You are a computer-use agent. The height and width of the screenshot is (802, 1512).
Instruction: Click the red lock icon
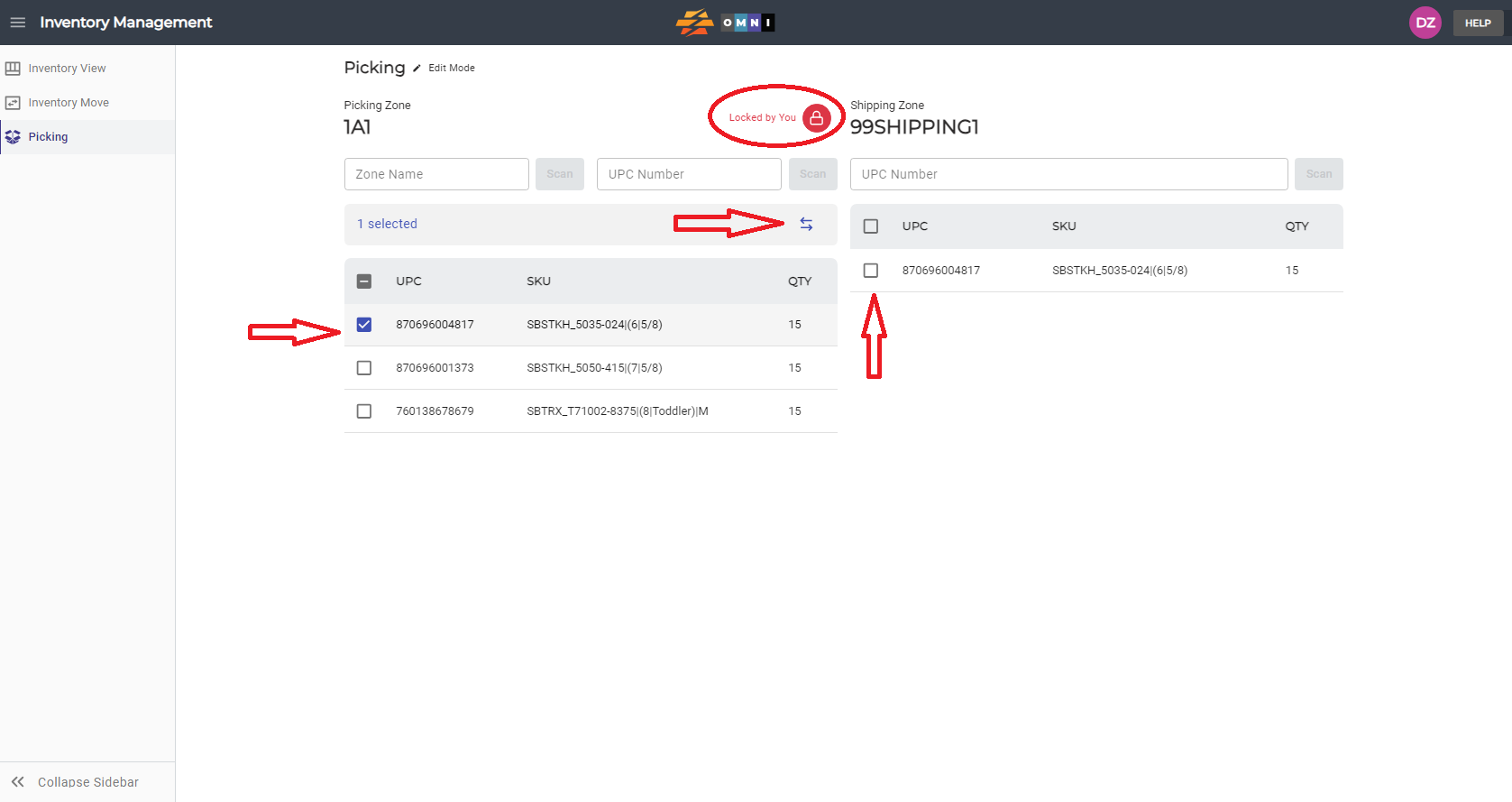[x=816, y=118]
